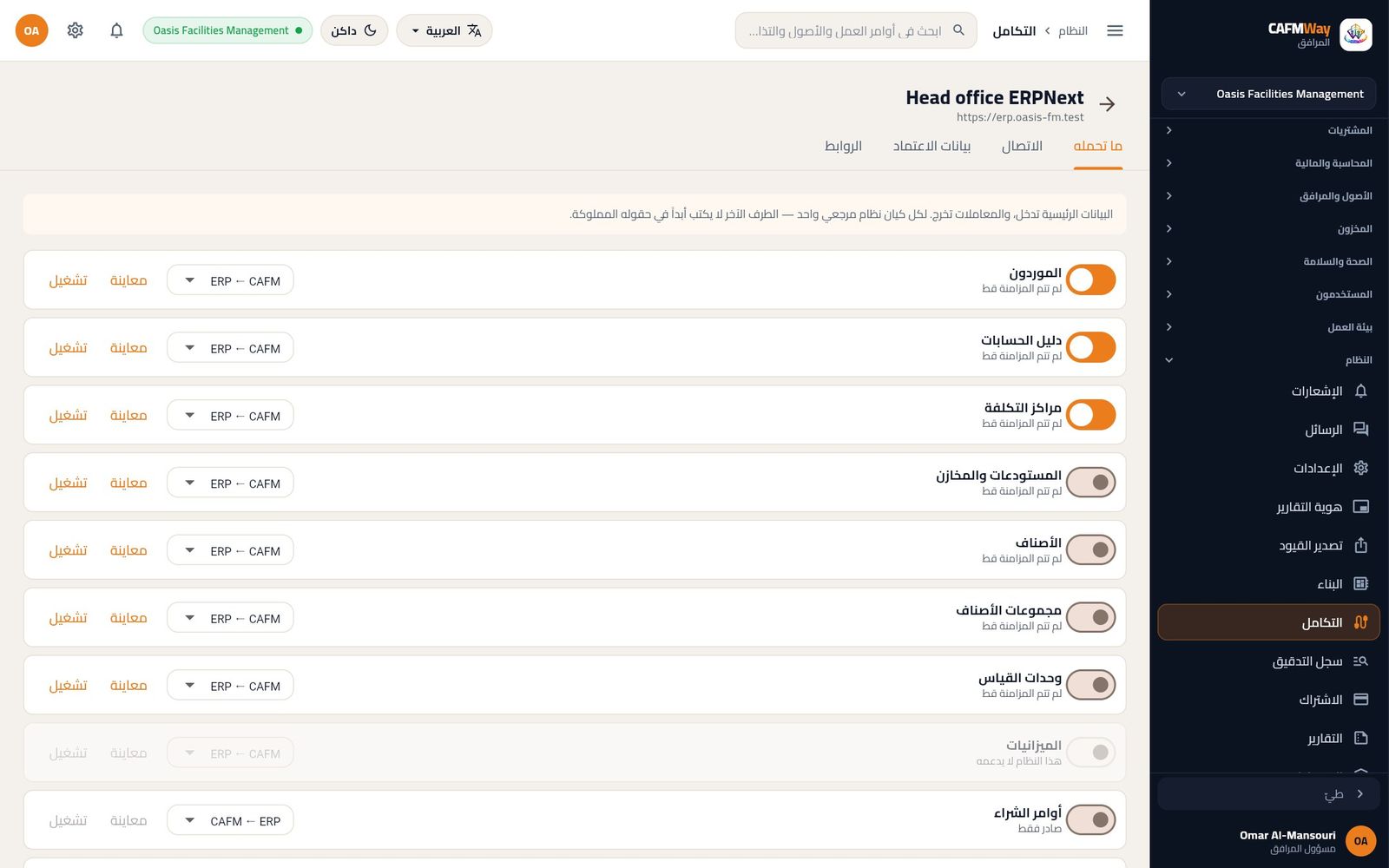Open هوية التقارير in the sidebar
This screenshot has width=1389, height=868.
1268,507
